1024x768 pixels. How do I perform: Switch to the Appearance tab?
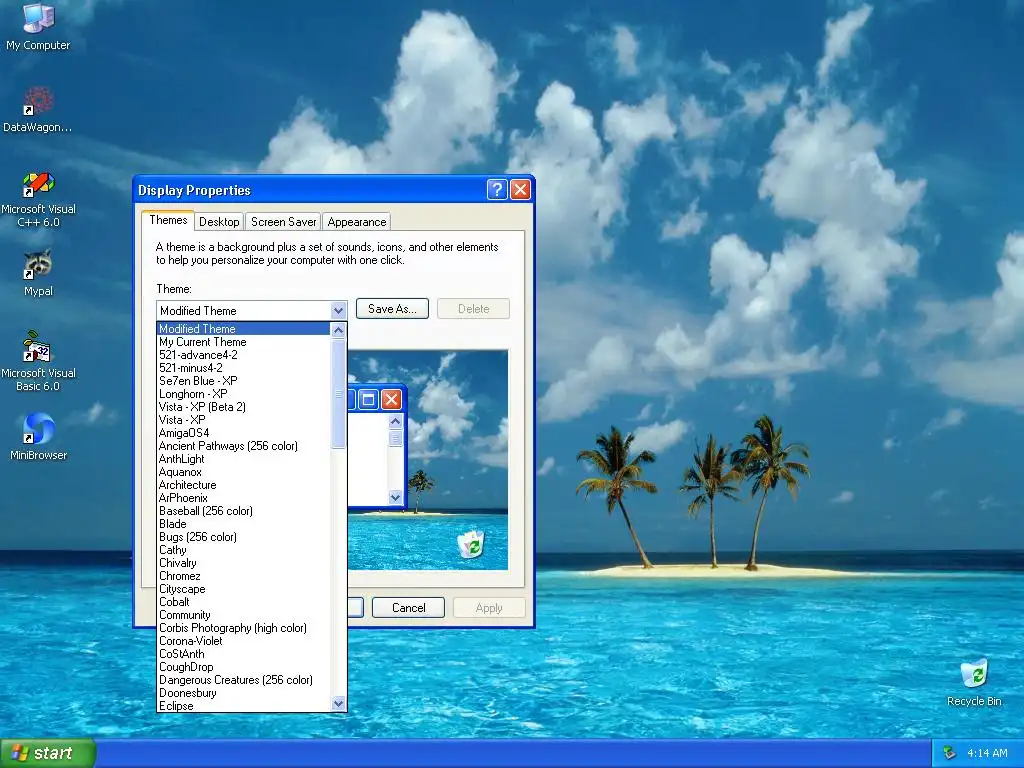click(x=357, y=222)
